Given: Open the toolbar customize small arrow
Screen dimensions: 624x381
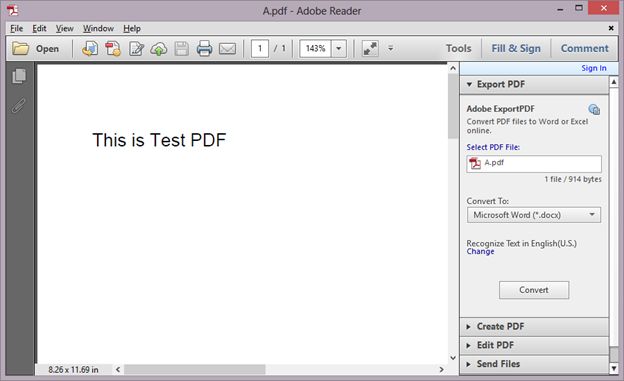Looking at the screenshot, I should click(x=391, y=49).
